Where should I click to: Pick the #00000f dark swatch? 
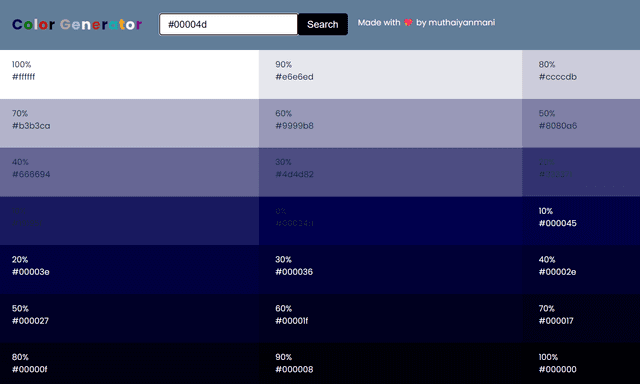pyautogui.click(x=129, y=363)
